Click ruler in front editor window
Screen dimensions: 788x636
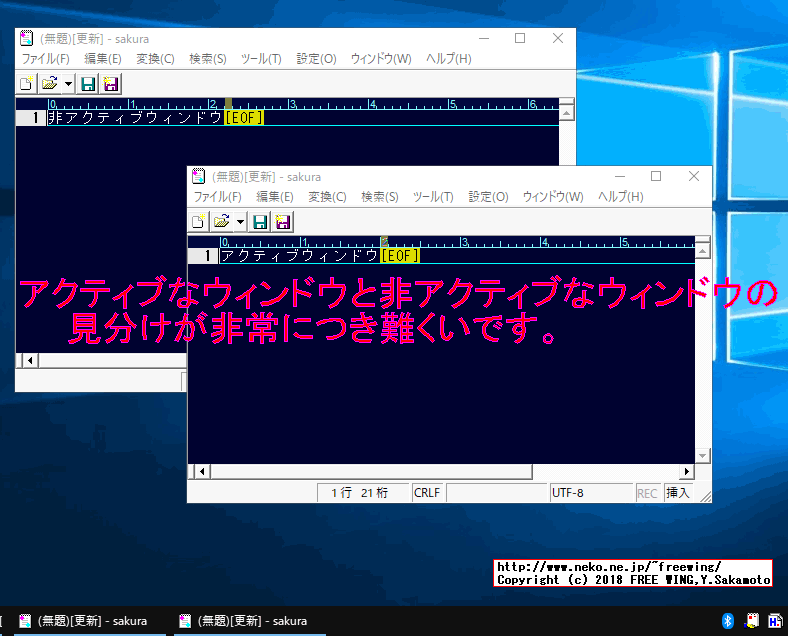tap(457, 242)
